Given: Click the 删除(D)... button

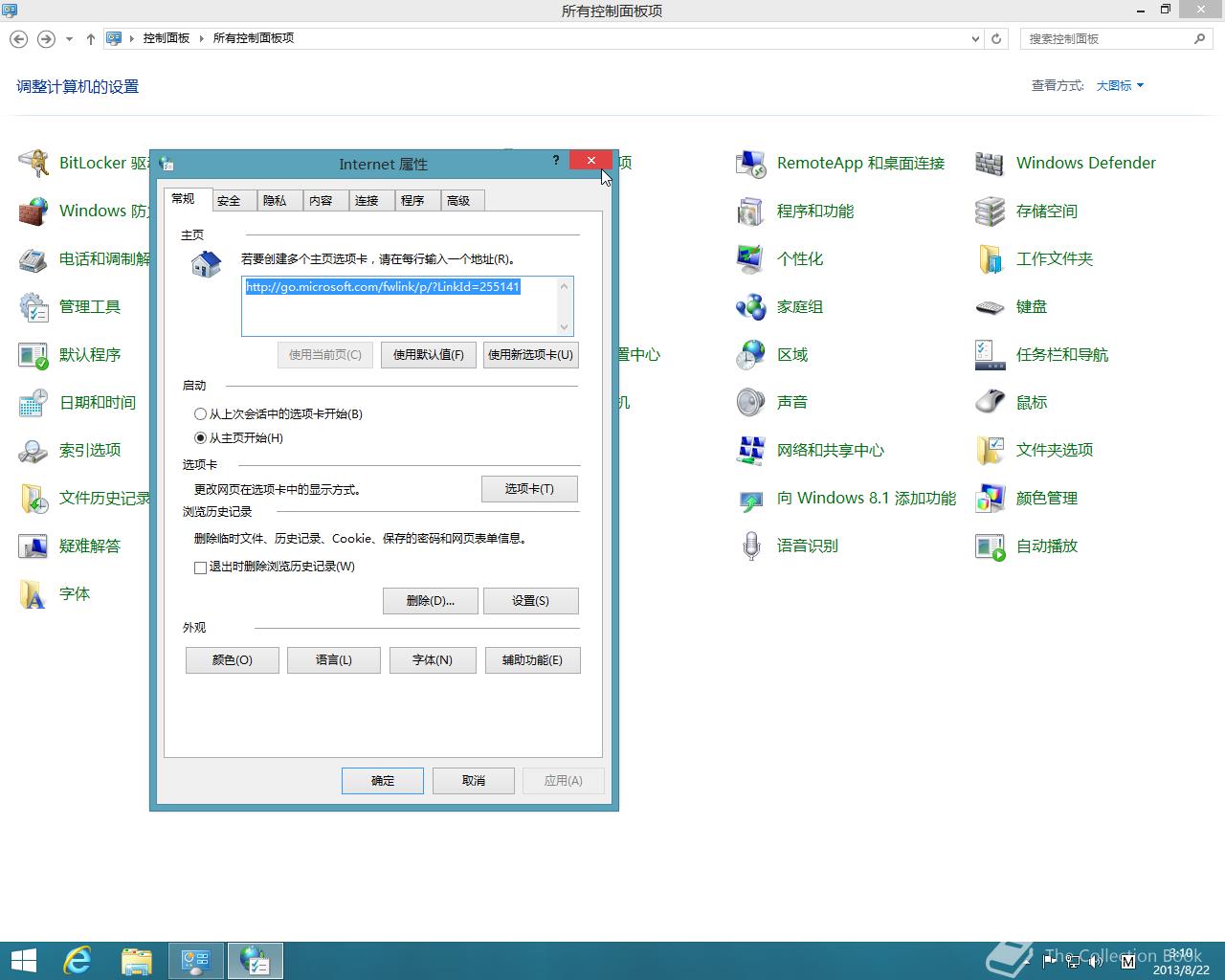Looking at the screenshot, I should [430, 601].
